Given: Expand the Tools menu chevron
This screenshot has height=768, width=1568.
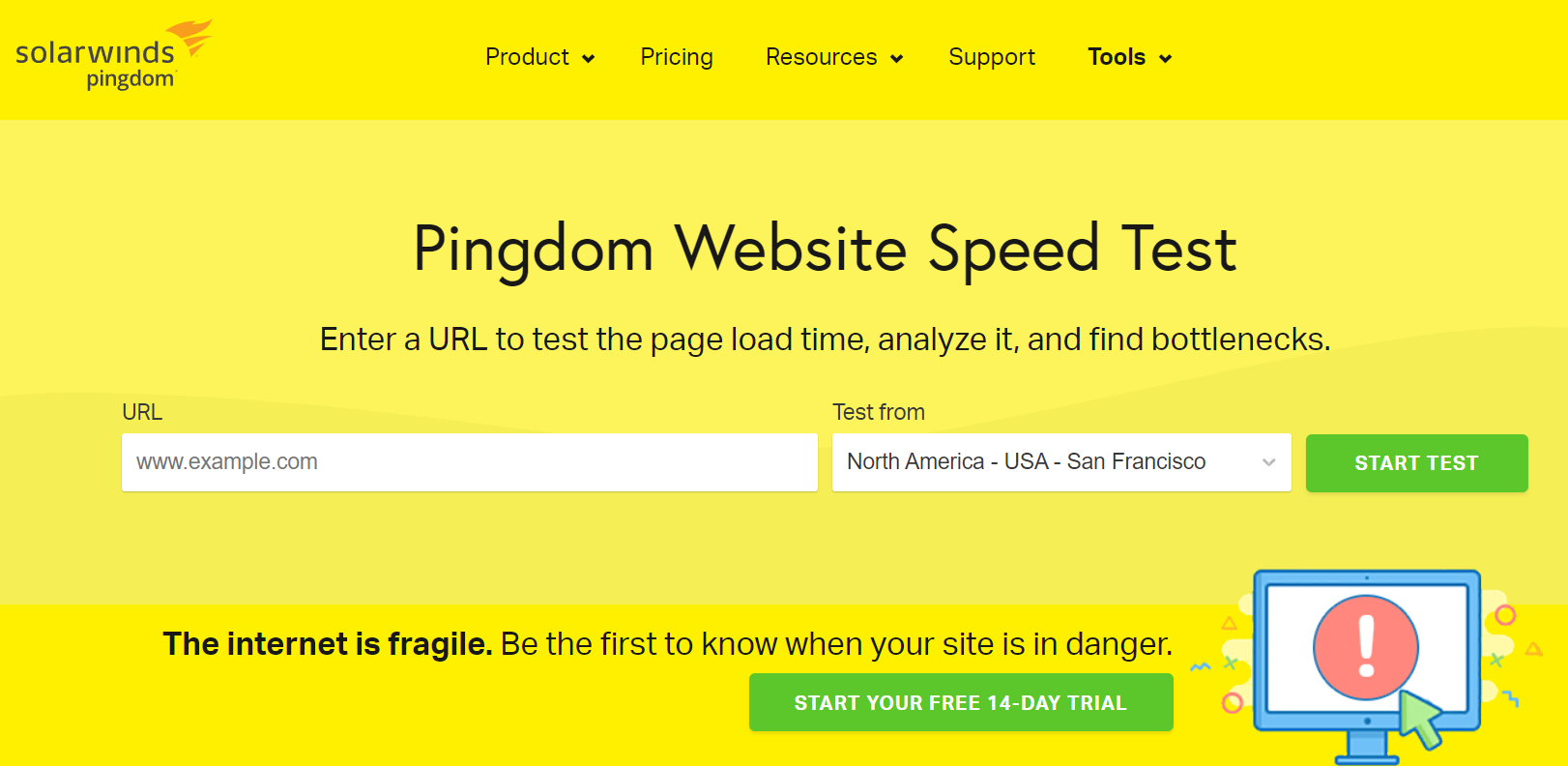Looking at the screenshot, I should tap(1165, 59).
